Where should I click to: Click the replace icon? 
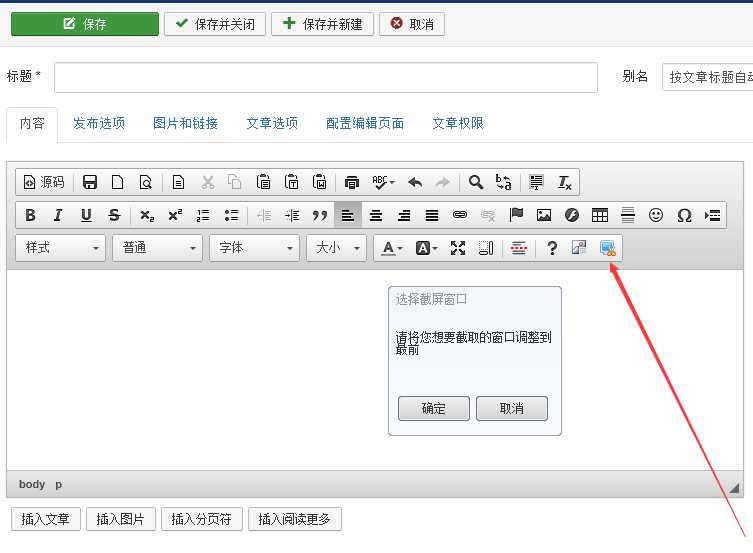point(503,182)
